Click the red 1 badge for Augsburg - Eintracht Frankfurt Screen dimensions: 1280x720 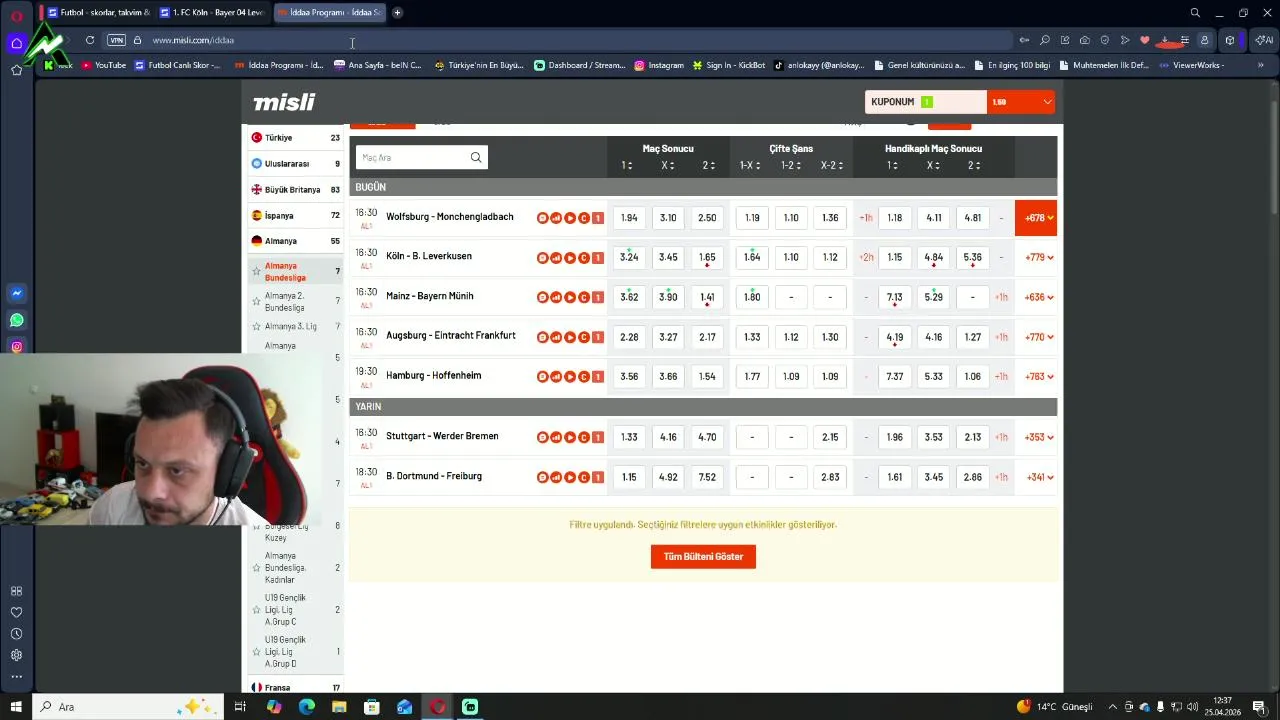[598, 337]
